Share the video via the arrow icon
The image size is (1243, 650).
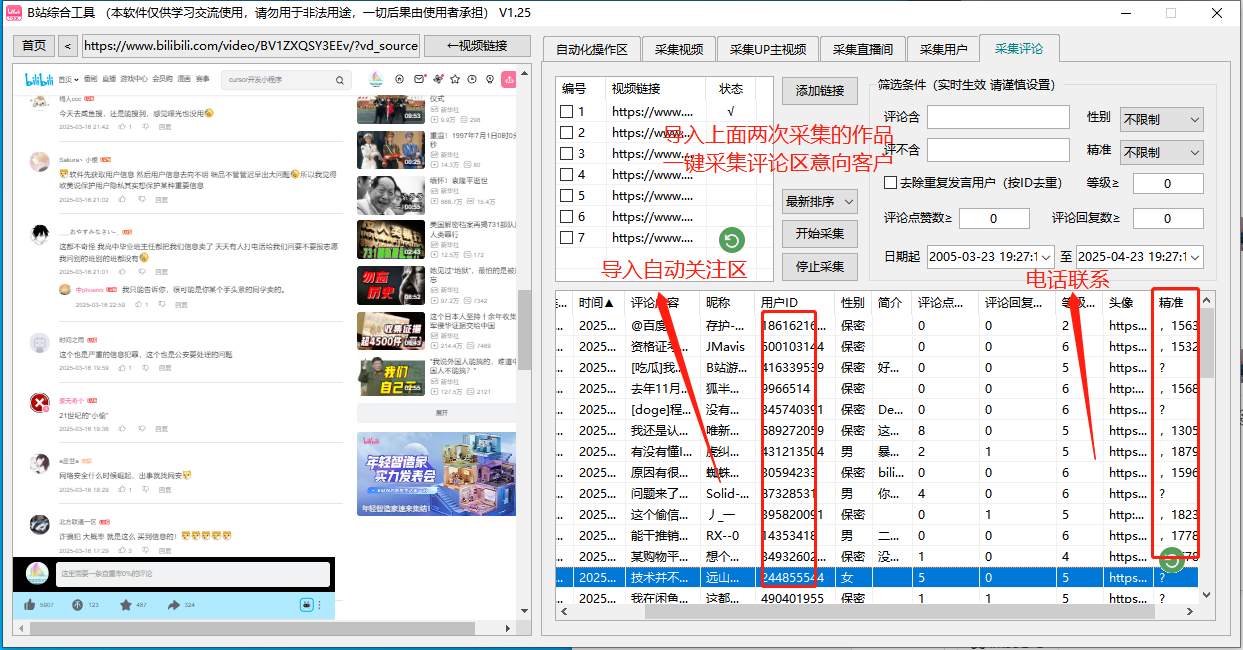[x=175, y=605]
